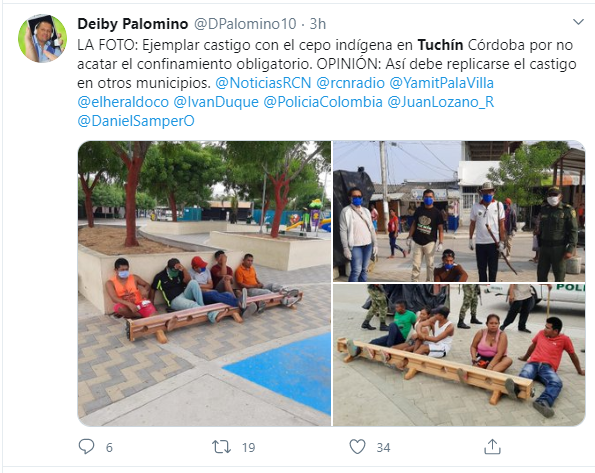Open the @PoliciaColombia mention
This screenshot has width=595, height=473.
(323, 102)
